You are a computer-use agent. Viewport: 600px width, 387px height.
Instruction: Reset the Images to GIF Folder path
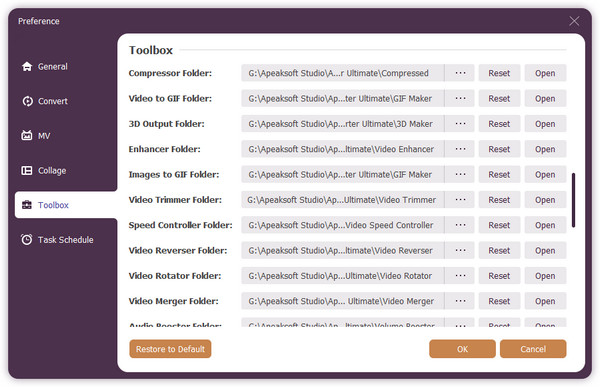coord(499,174)
